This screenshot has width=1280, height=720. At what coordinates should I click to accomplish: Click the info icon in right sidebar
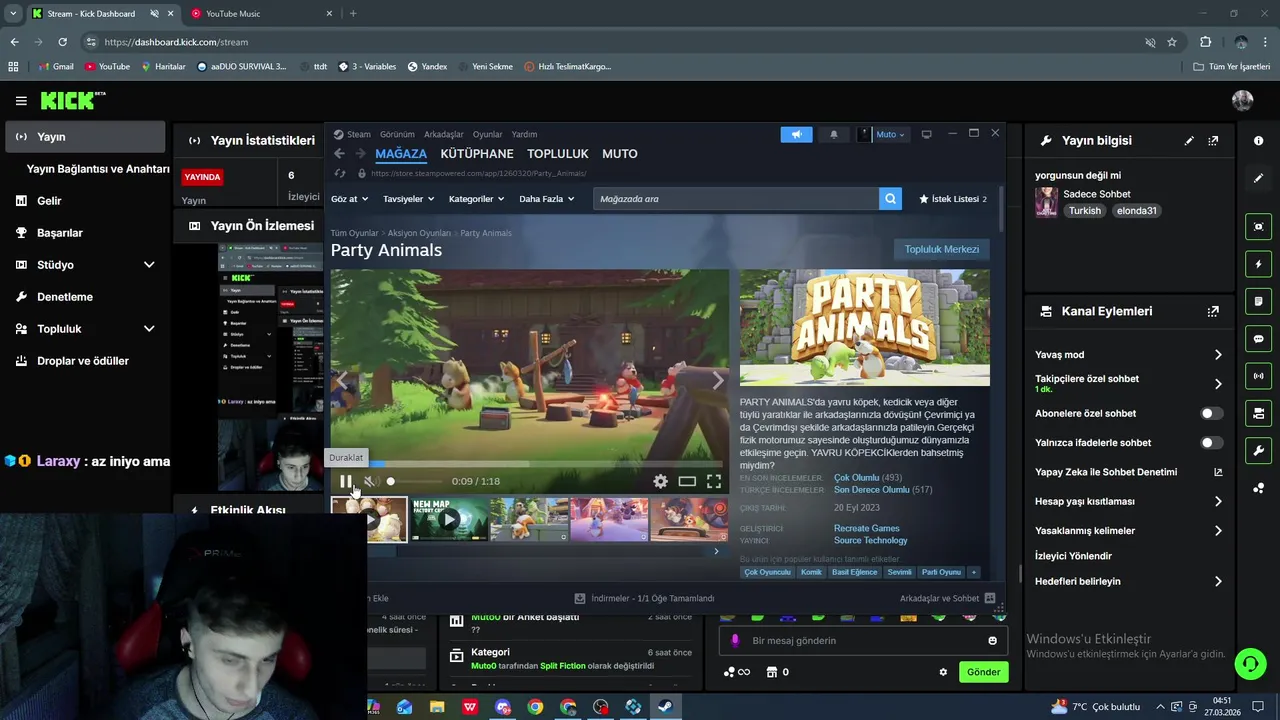coord(1258,141)
